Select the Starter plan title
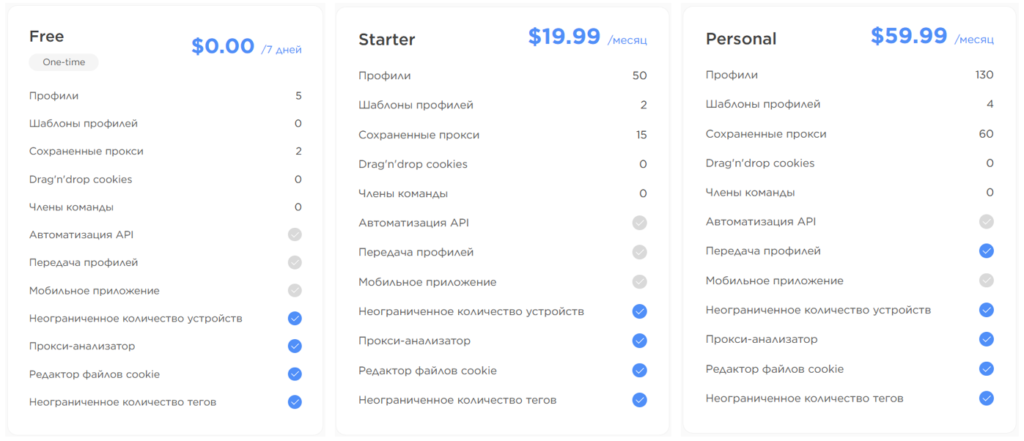 (387, 40)
